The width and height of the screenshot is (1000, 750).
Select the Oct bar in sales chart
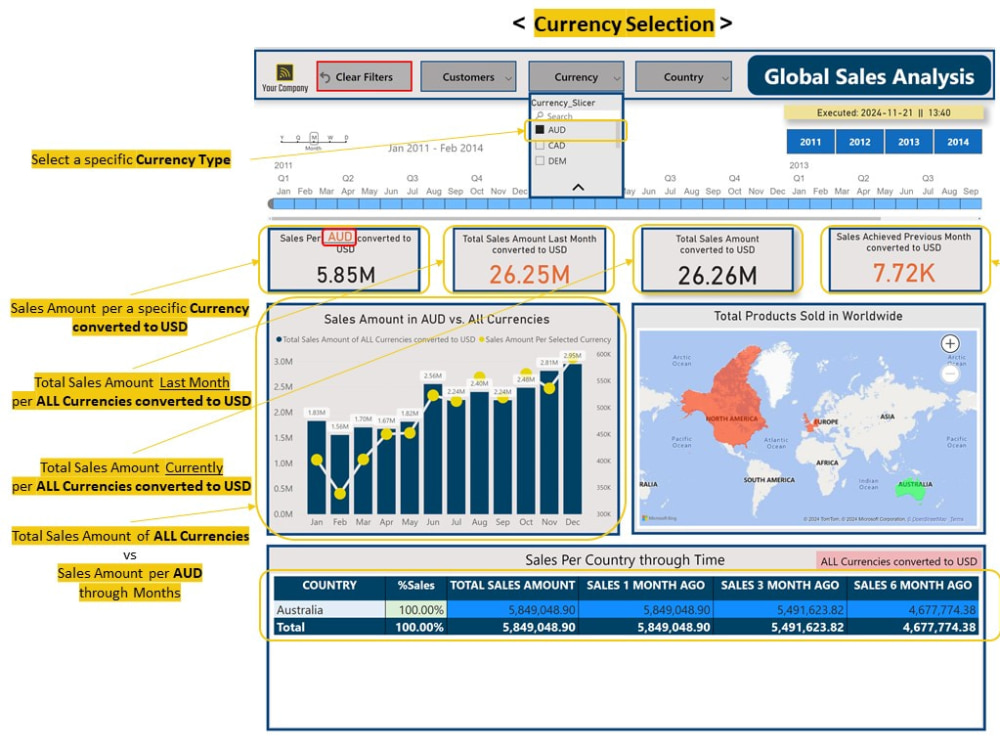pos(526,451)
